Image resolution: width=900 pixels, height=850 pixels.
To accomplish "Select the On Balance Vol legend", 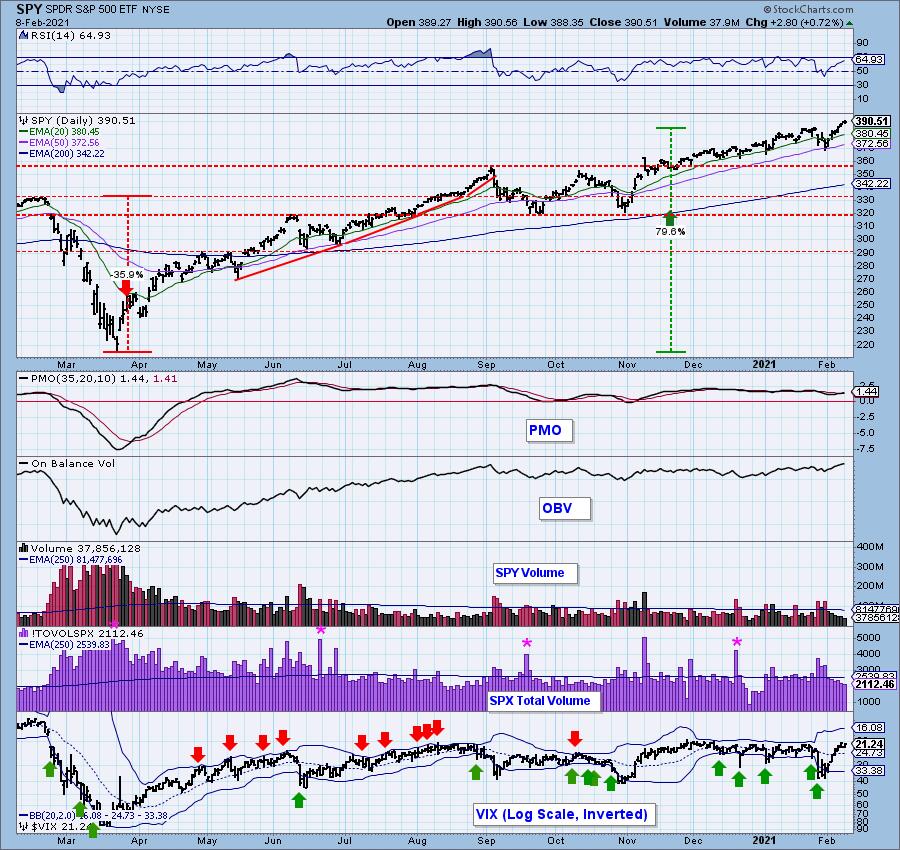I will coord(67,463).
